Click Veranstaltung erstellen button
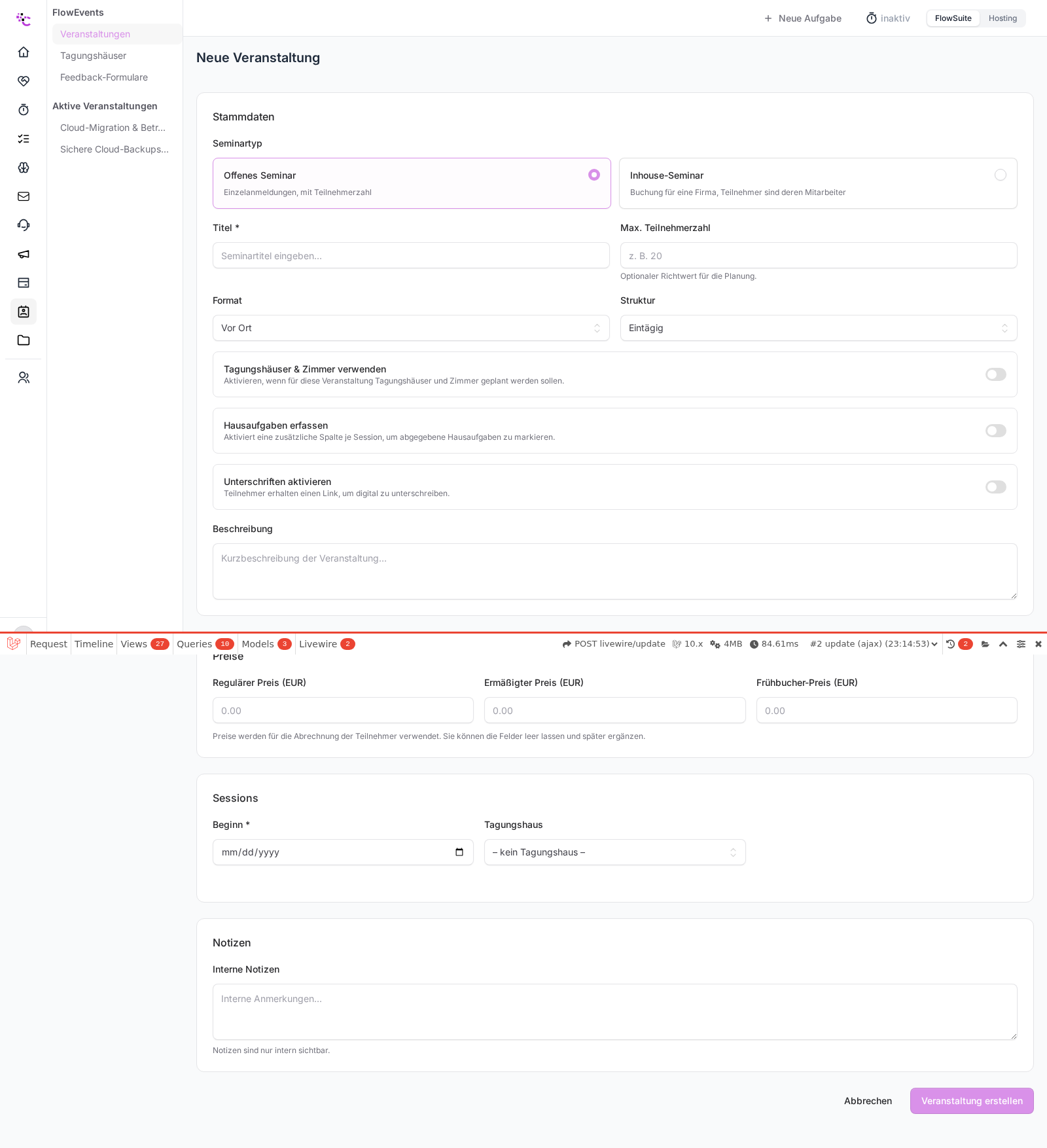Viewport: 1047px width, 1148px height. [x=972, y=1101]
